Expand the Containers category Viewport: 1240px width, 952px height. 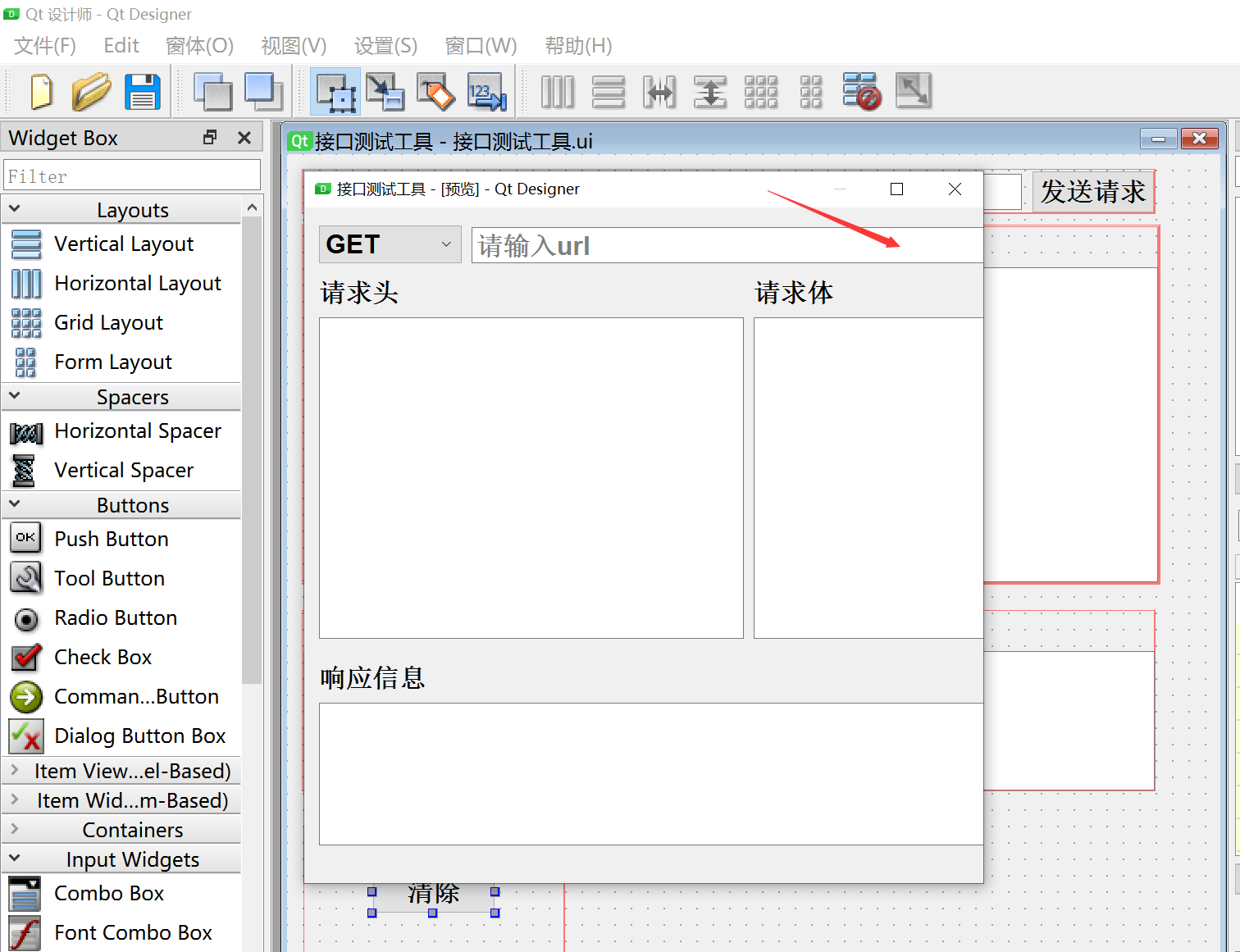(x=121, y=830)
